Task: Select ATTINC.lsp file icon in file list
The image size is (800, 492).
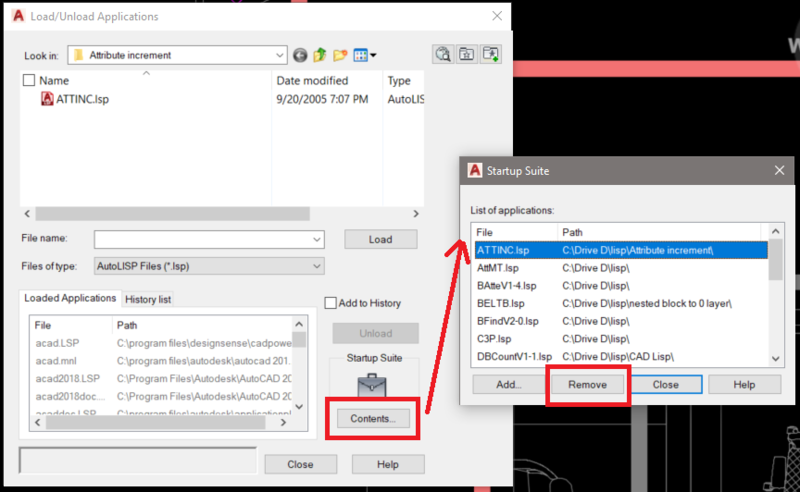Action: click(x=47, y=99)
